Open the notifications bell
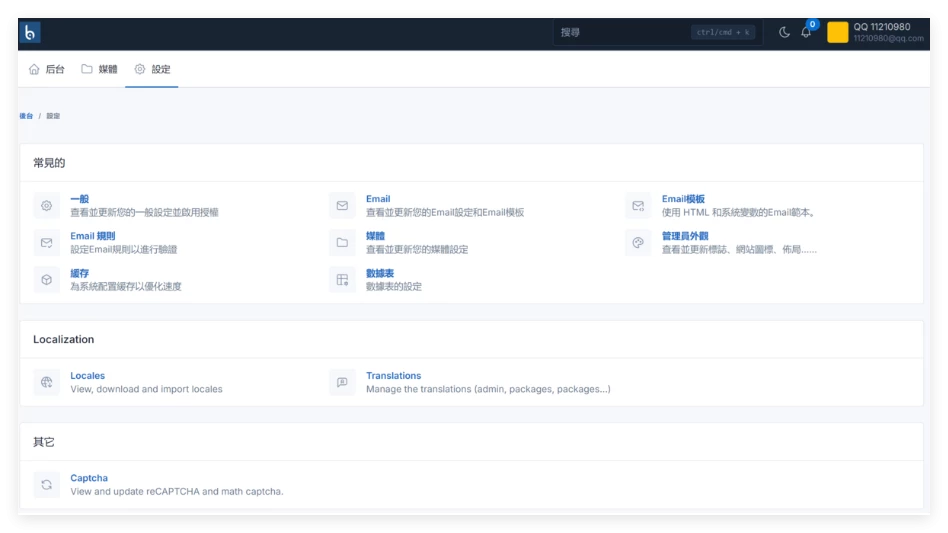The width and height of the screenshot is (948, 533). pyautogui.click(x=806, y=33)
